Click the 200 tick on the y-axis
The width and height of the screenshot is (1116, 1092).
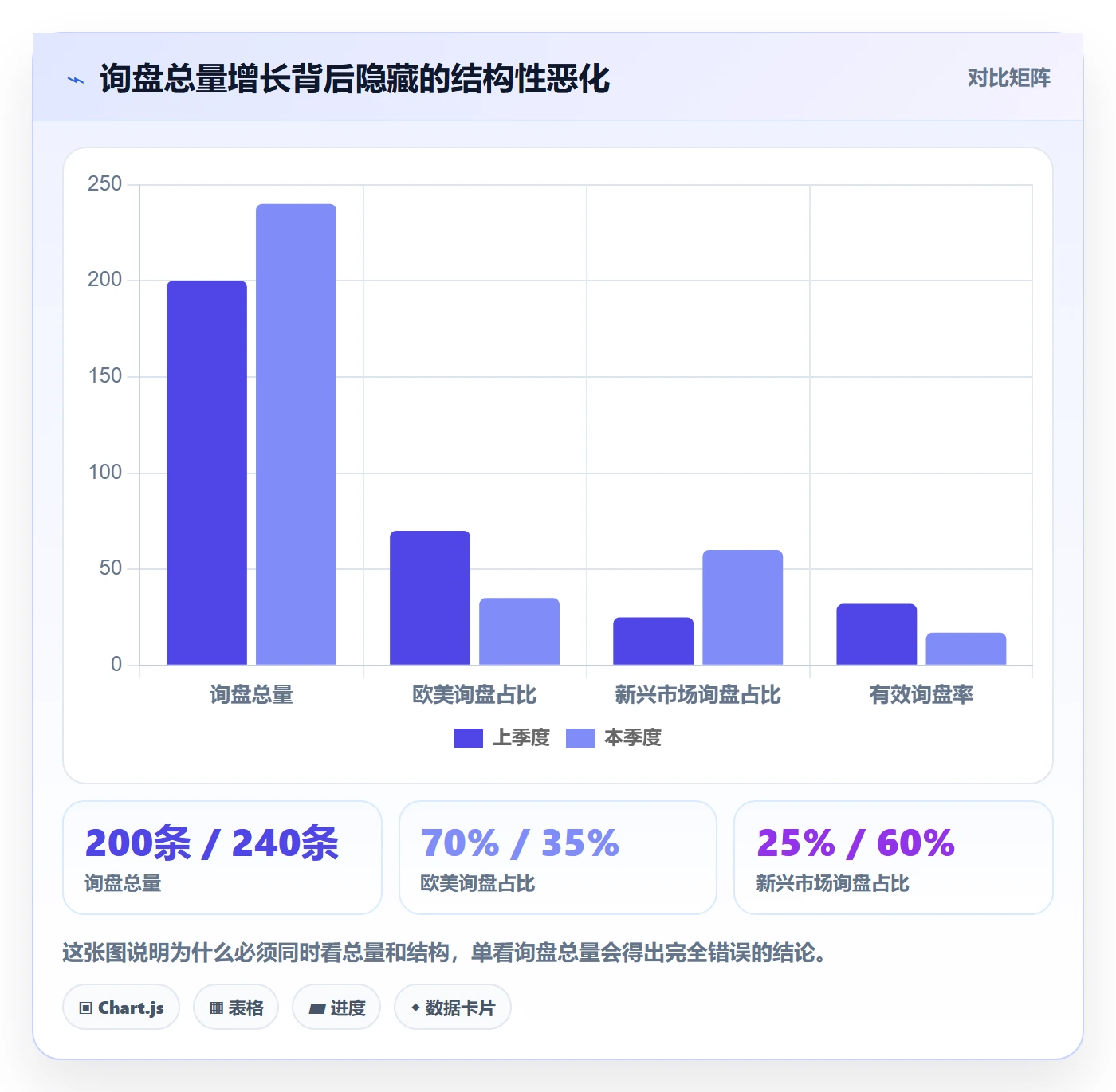pos(104,280)
